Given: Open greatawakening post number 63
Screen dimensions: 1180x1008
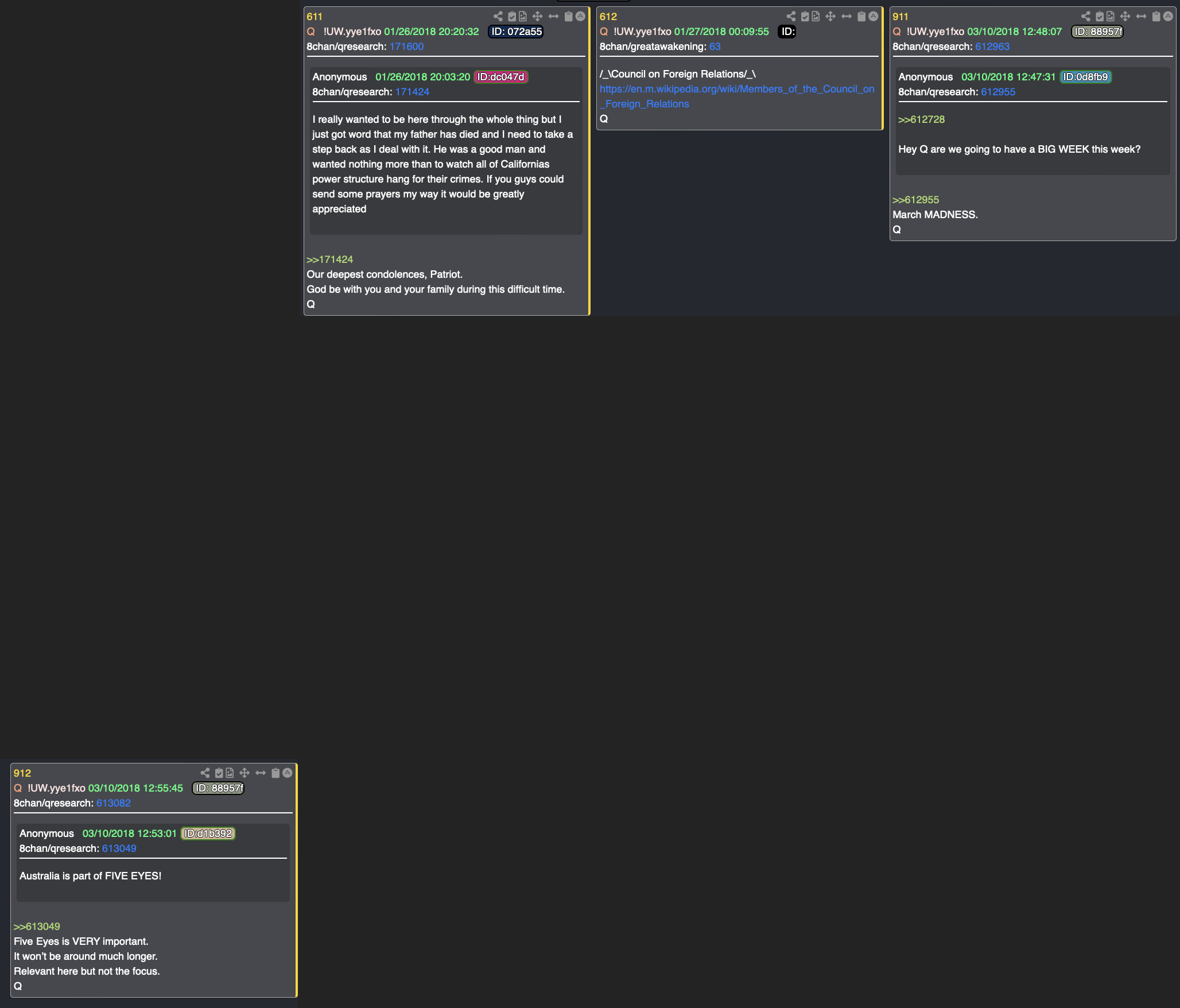Looking at the screenshot, I should 715,46.
